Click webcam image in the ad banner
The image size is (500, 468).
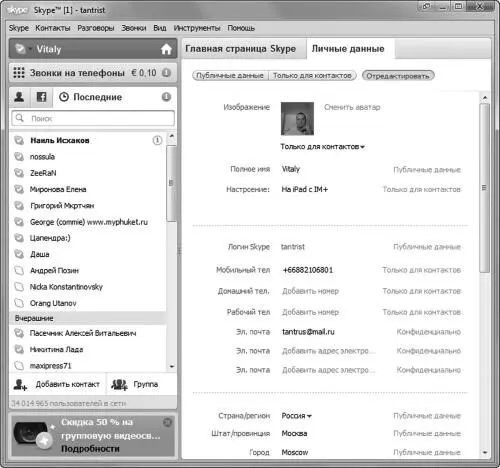[x=32, y=434]
